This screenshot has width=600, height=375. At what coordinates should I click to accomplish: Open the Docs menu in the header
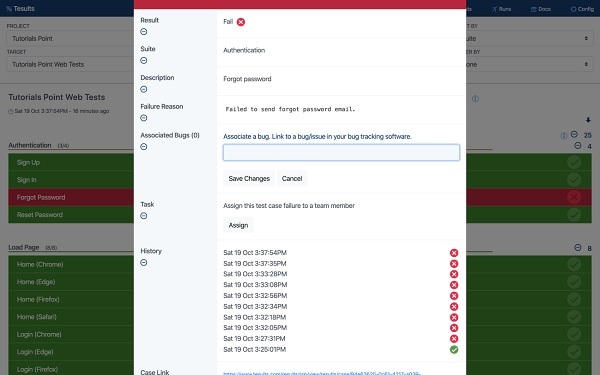541,9
